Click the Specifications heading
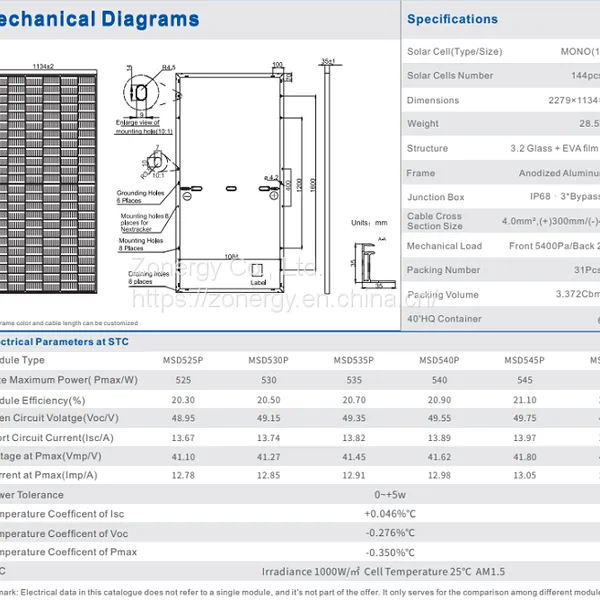 (x=452, y=19)
